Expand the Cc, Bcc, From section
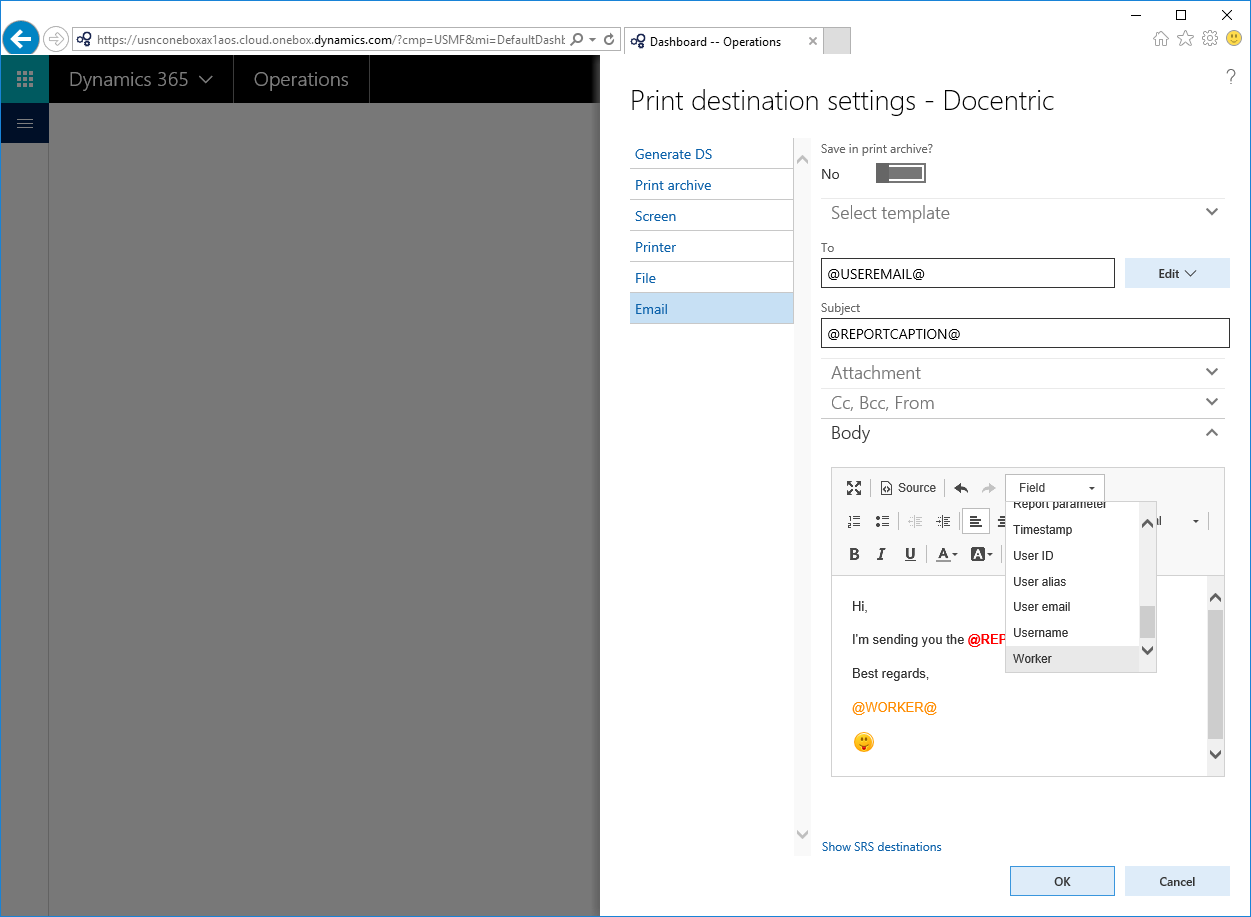Viewport: 1251px width, 917px height. 1025,403
